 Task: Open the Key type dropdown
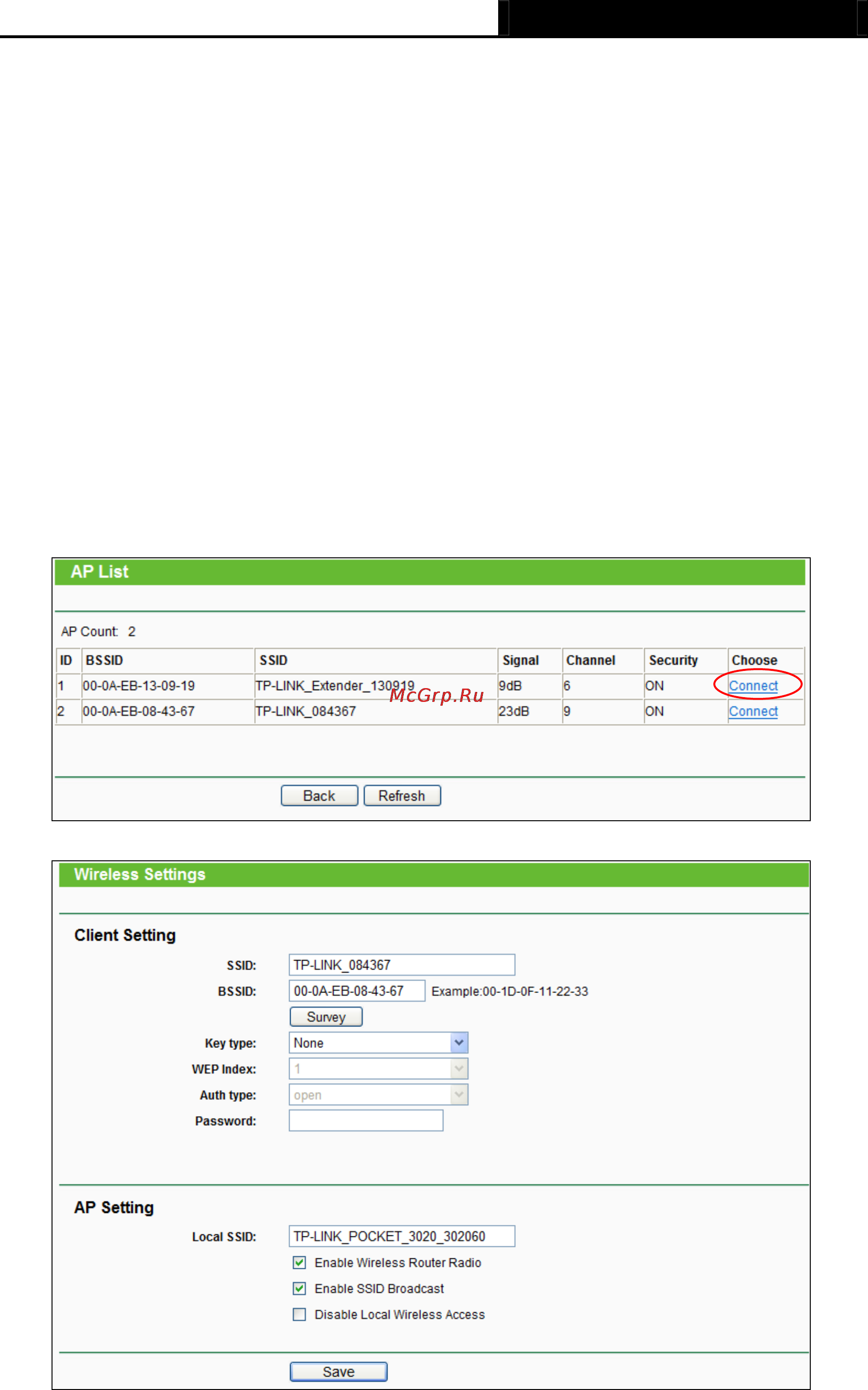point(378,1043)
